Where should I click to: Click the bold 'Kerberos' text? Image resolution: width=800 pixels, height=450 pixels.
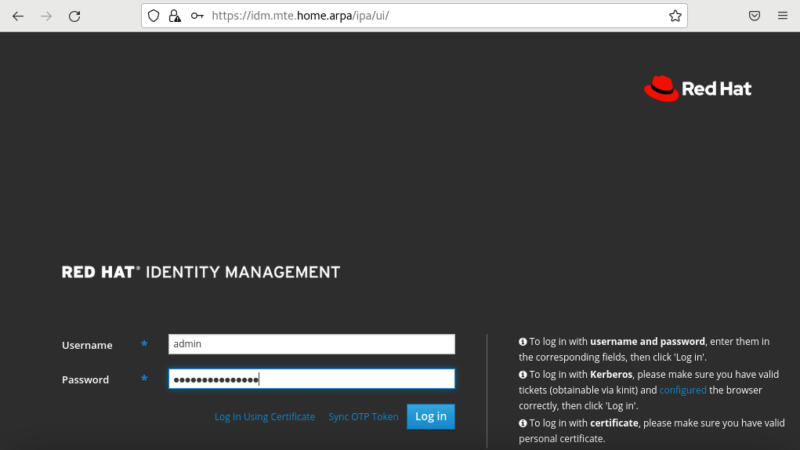611,374
